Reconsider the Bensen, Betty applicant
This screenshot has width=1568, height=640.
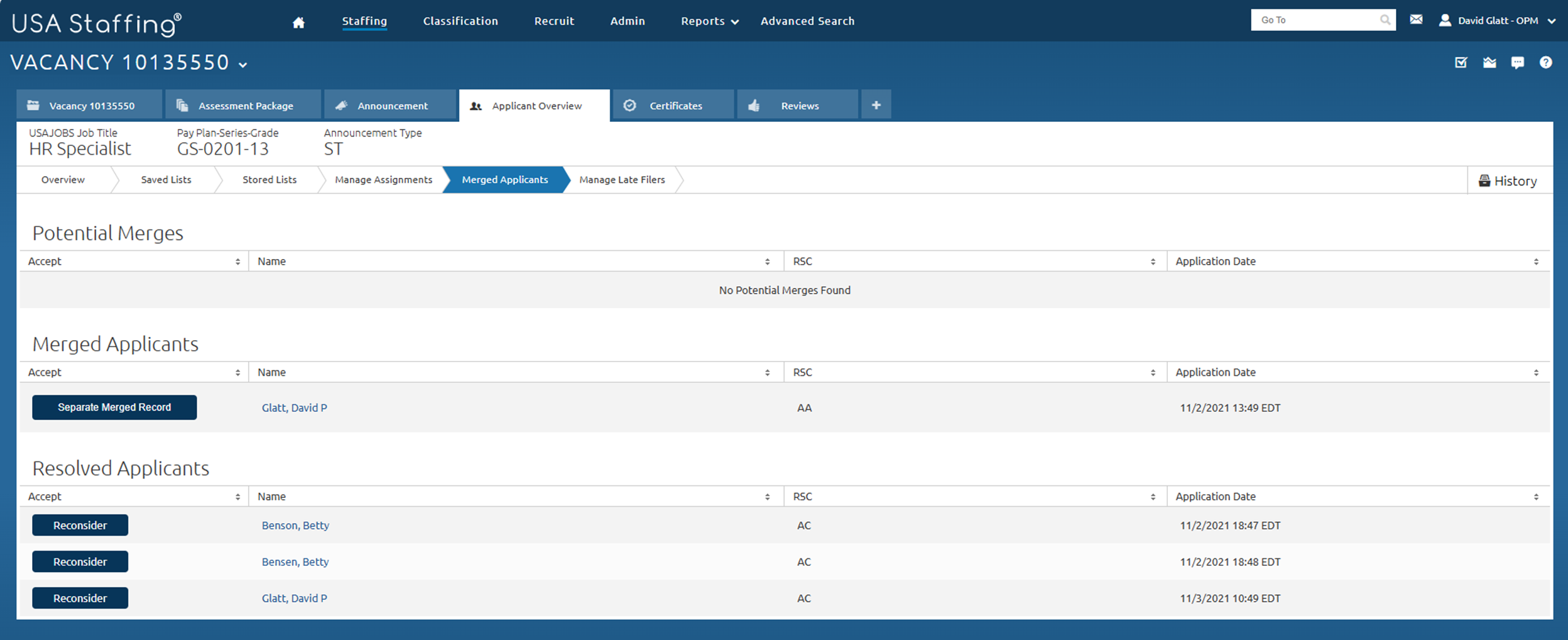tap(80, 562)
